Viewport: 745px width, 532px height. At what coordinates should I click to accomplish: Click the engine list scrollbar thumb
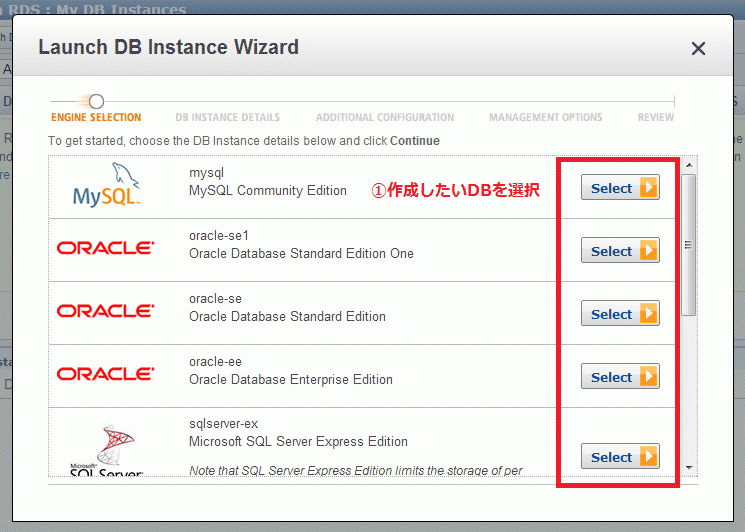click(688, 245)
